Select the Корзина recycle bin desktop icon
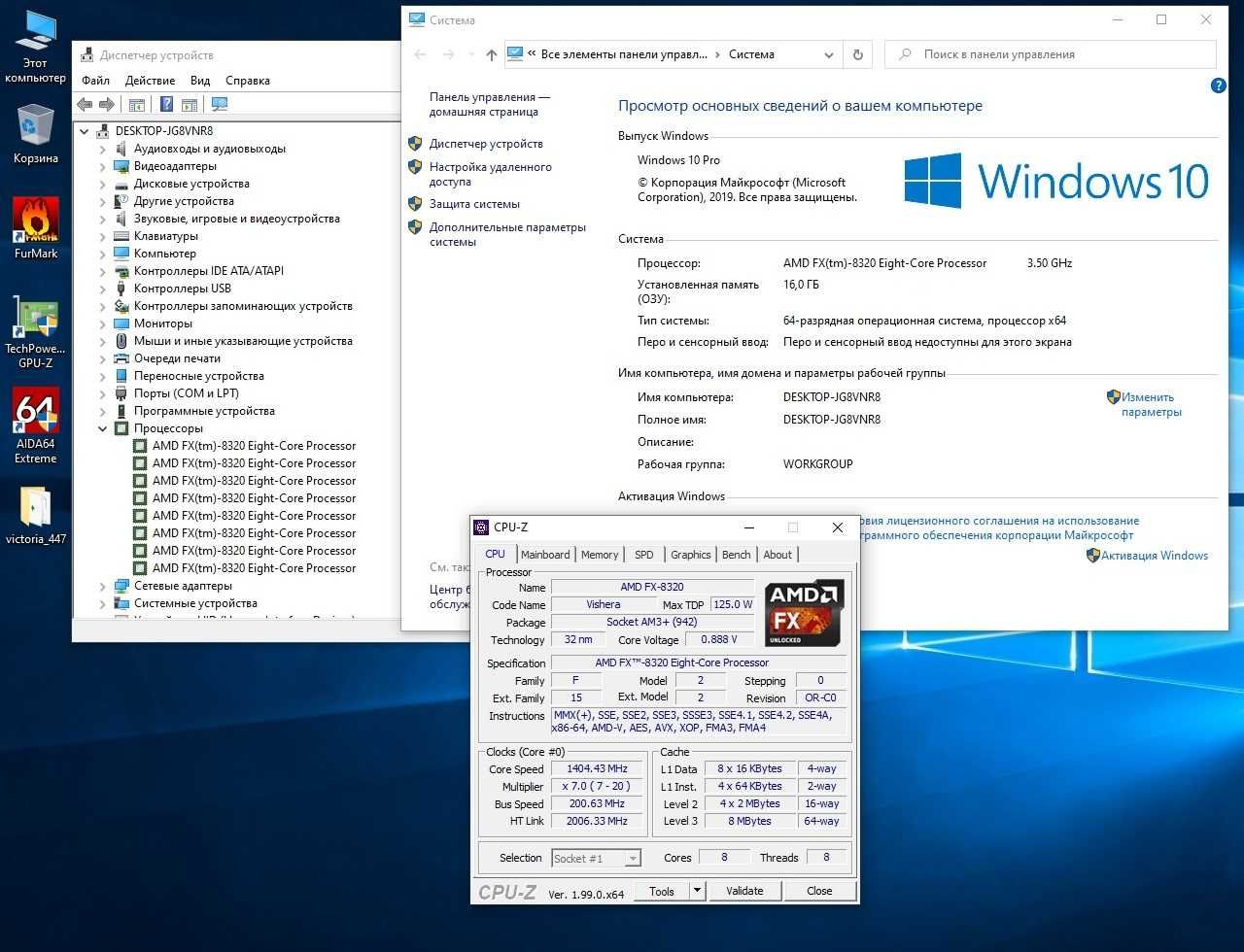Viewport: 1244px width, 952px height. pos(36,134)
